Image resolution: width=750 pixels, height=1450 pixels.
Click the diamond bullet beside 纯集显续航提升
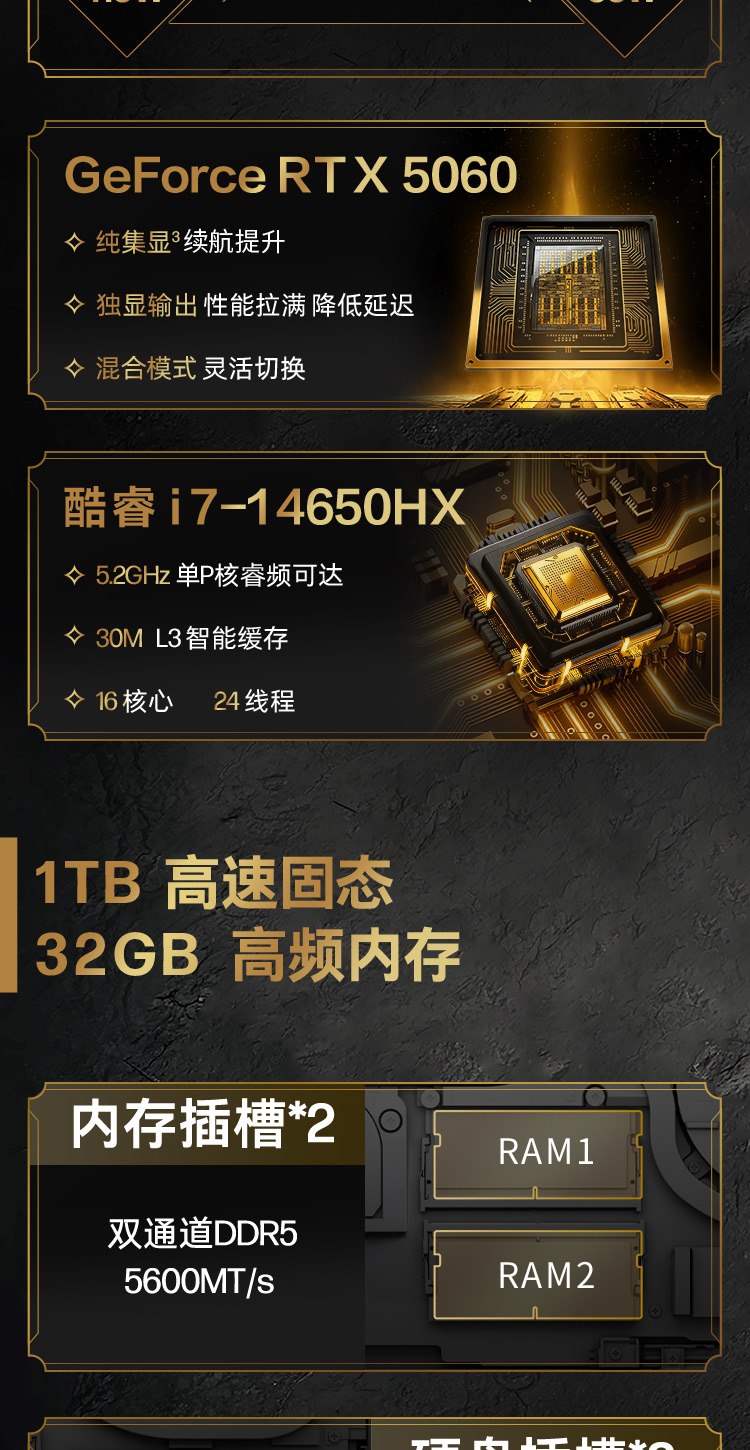[74, 242]
